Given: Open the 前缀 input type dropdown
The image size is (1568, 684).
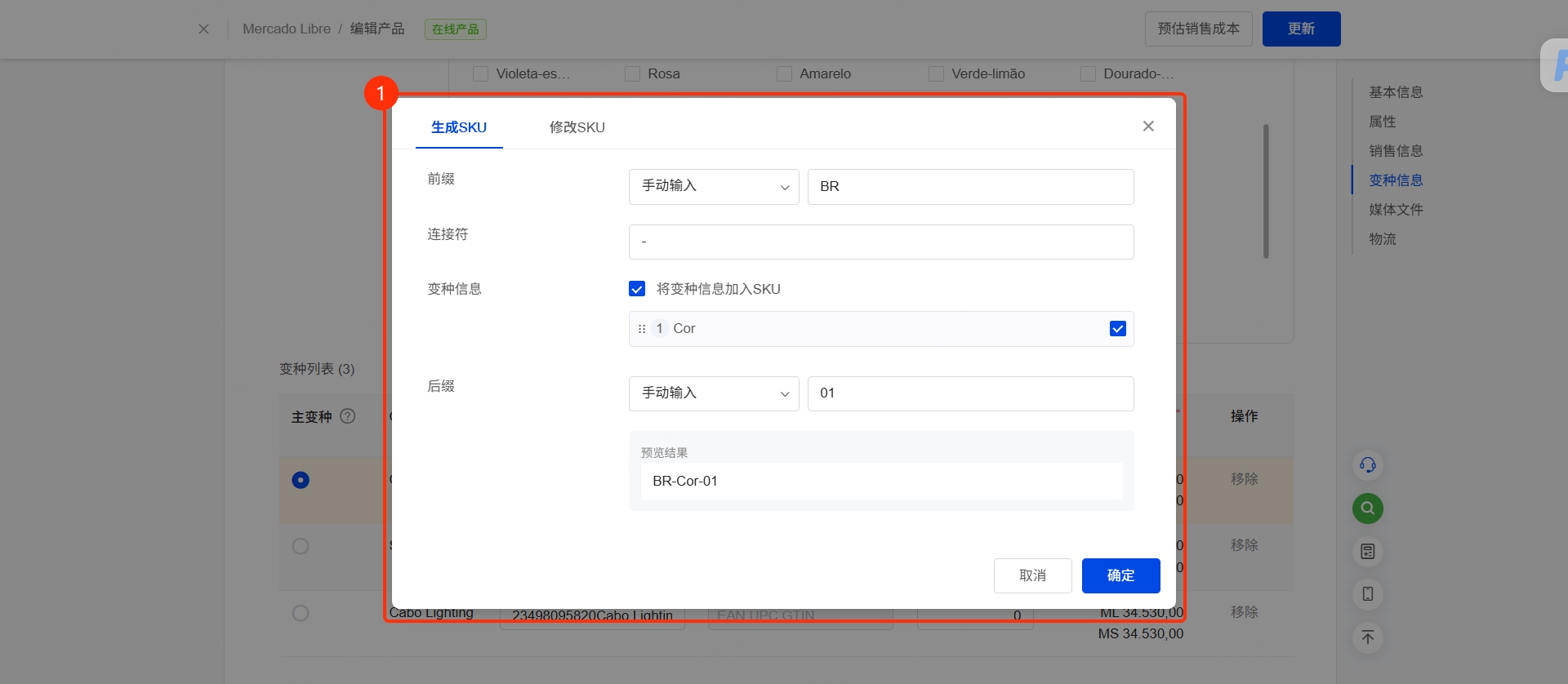Looking at the screenshot, I should click(714, 187).
